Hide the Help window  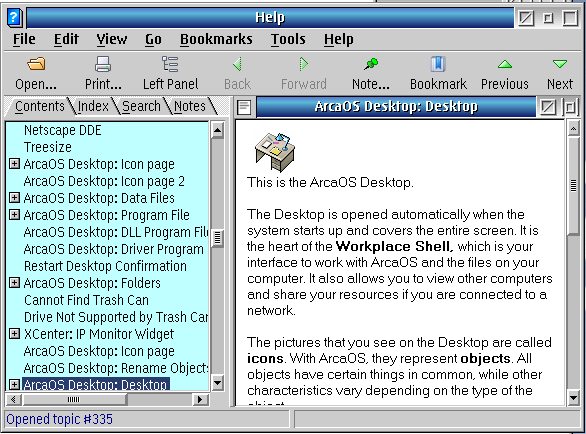point(526,18)
